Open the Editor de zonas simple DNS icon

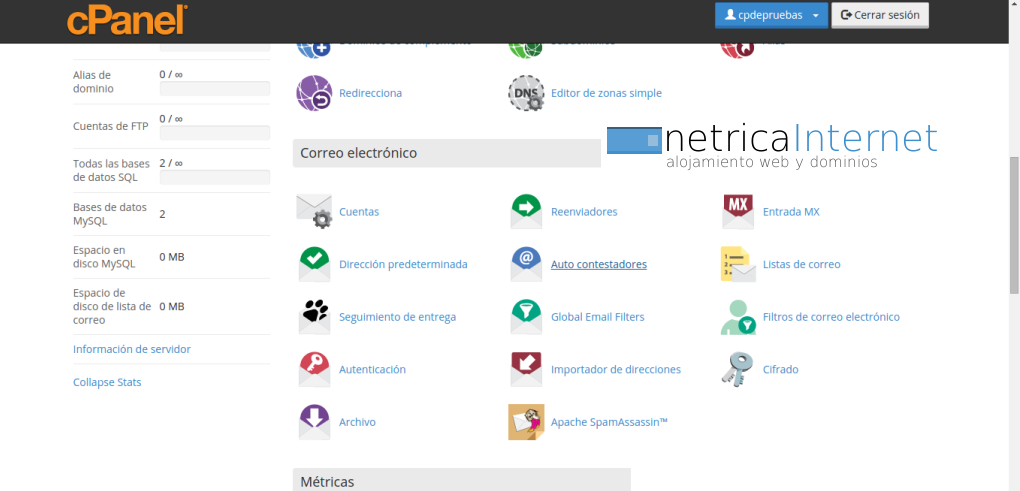tap(526, 93)
